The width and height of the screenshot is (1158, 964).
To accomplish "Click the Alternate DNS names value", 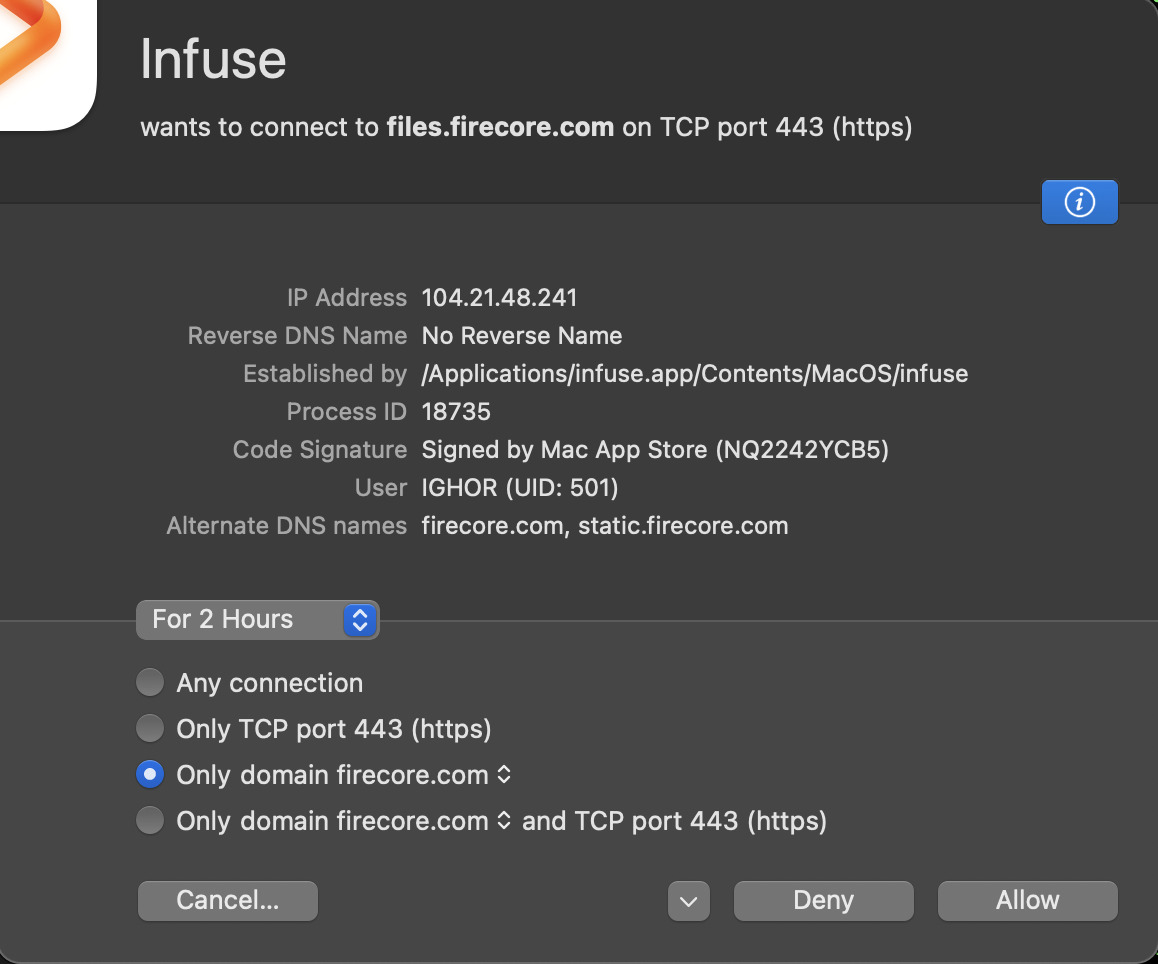I will tap(604, 526).
